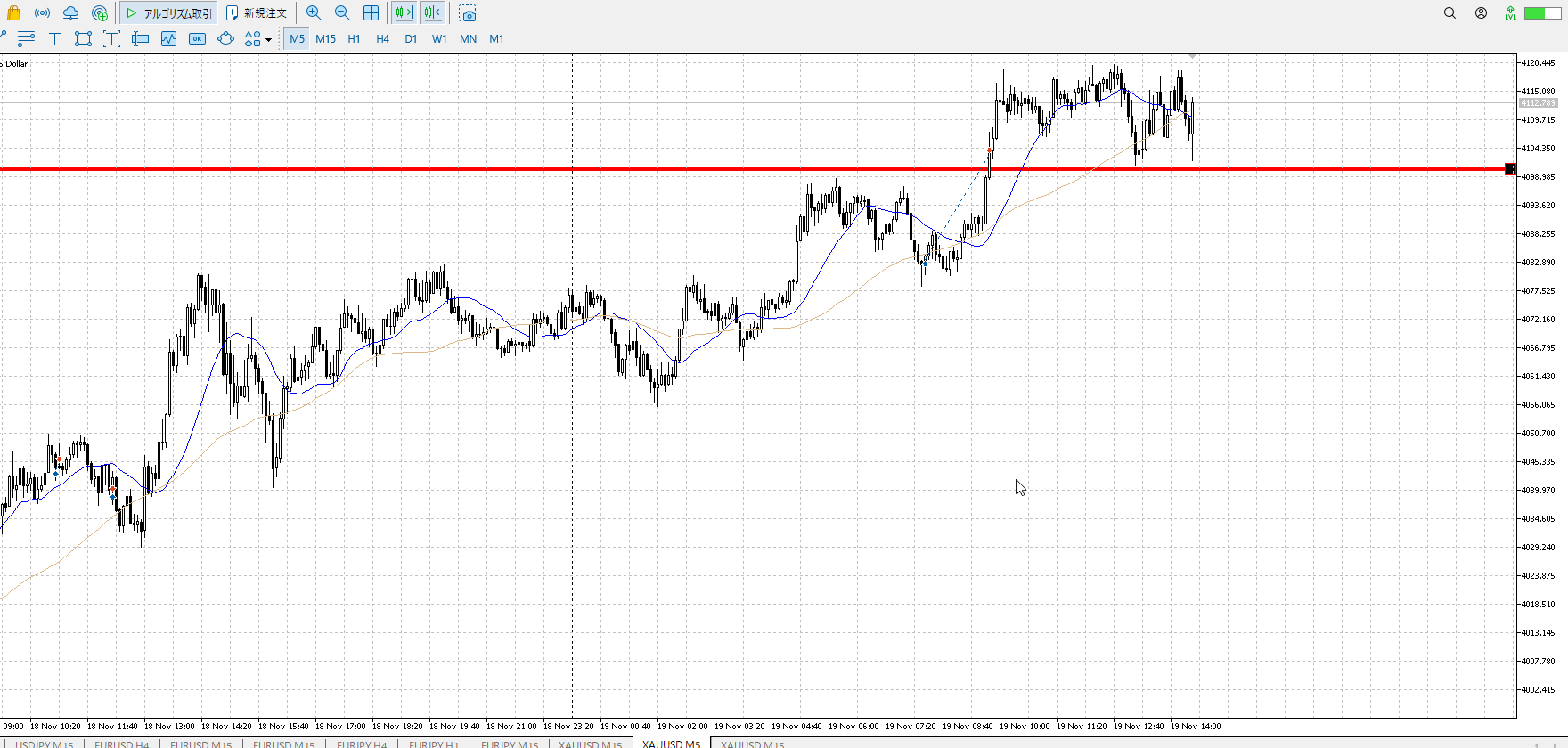The width and height of the screenshot is (1568, 748).
Task: Click the green connection status bar
Action: click(x=1542, y=13)
